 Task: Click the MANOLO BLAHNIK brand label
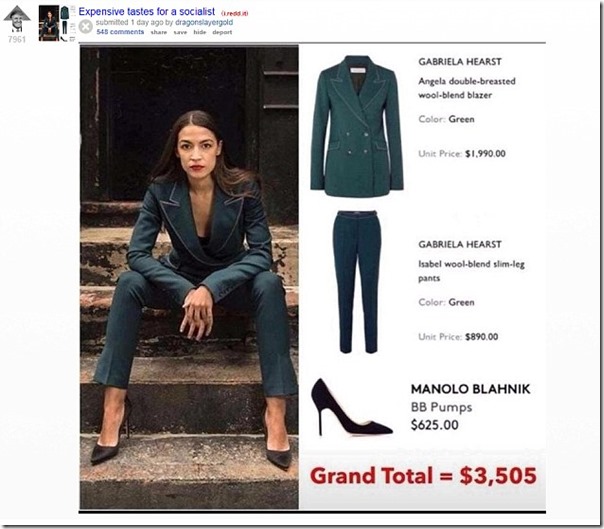[x=470, y=389]
